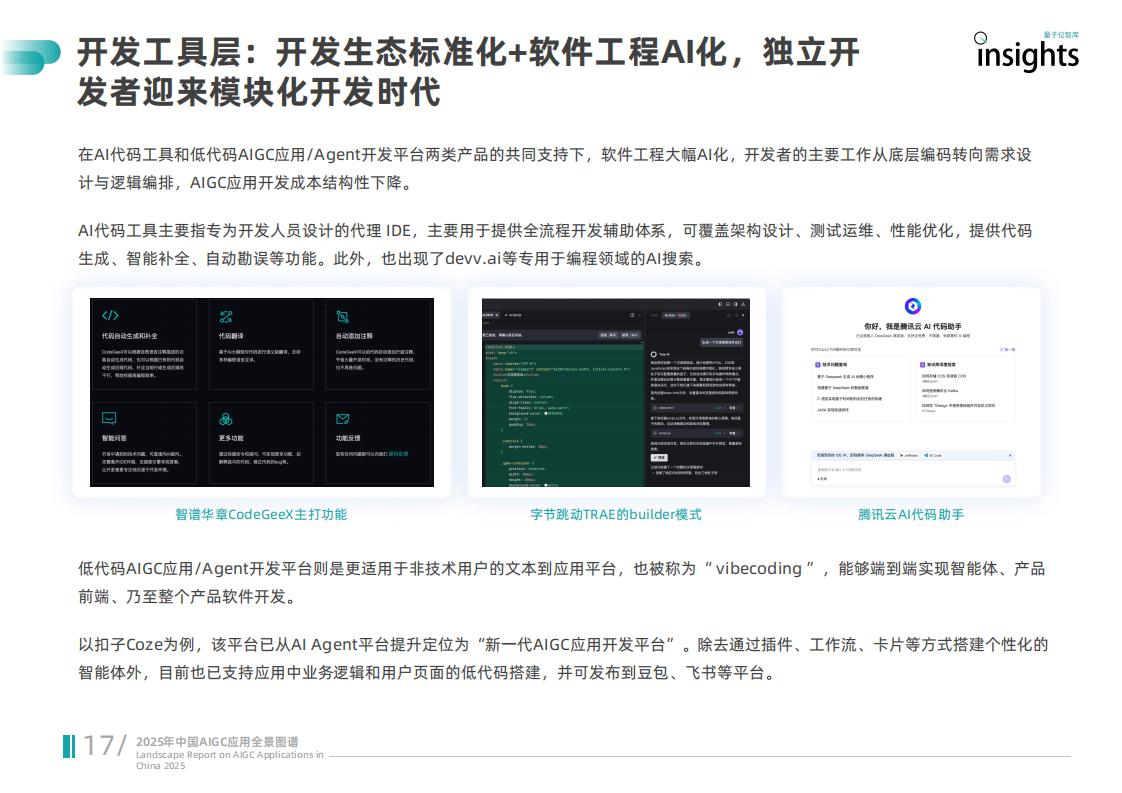
Task: Click the 功能反馈 card heading
Action: (348, 438)
